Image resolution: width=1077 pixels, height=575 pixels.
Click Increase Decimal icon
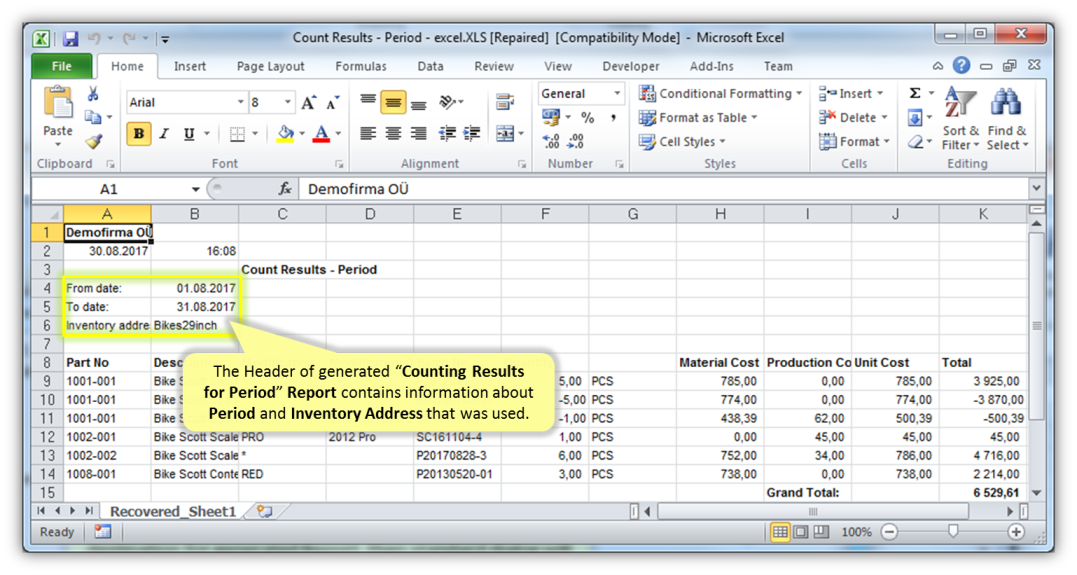pyautogui.click(x=551, y=142)
